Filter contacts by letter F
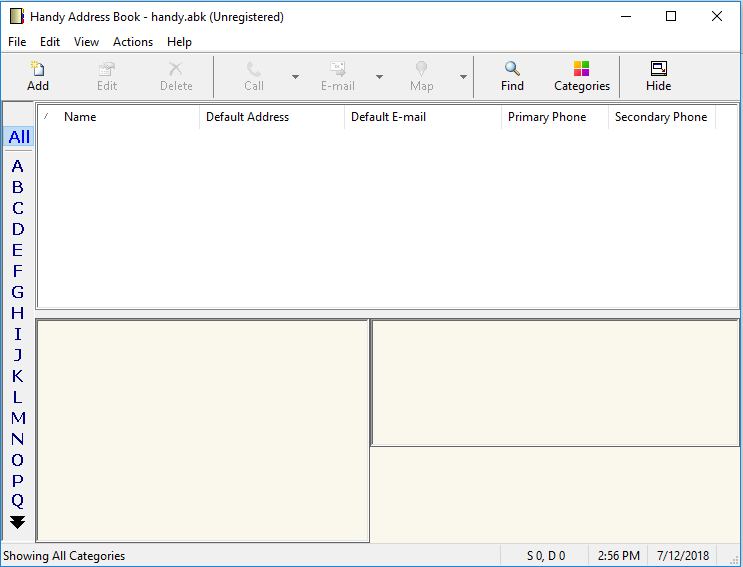 (18, 270)
